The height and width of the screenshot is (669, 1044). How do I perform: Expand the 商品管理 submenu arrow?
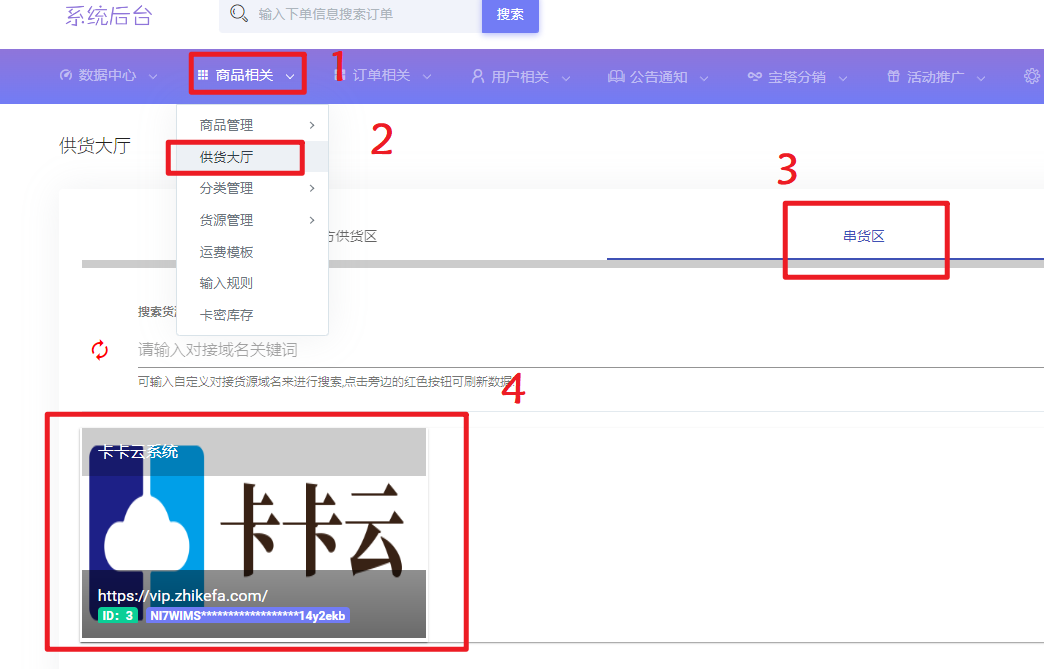[312, 125]
